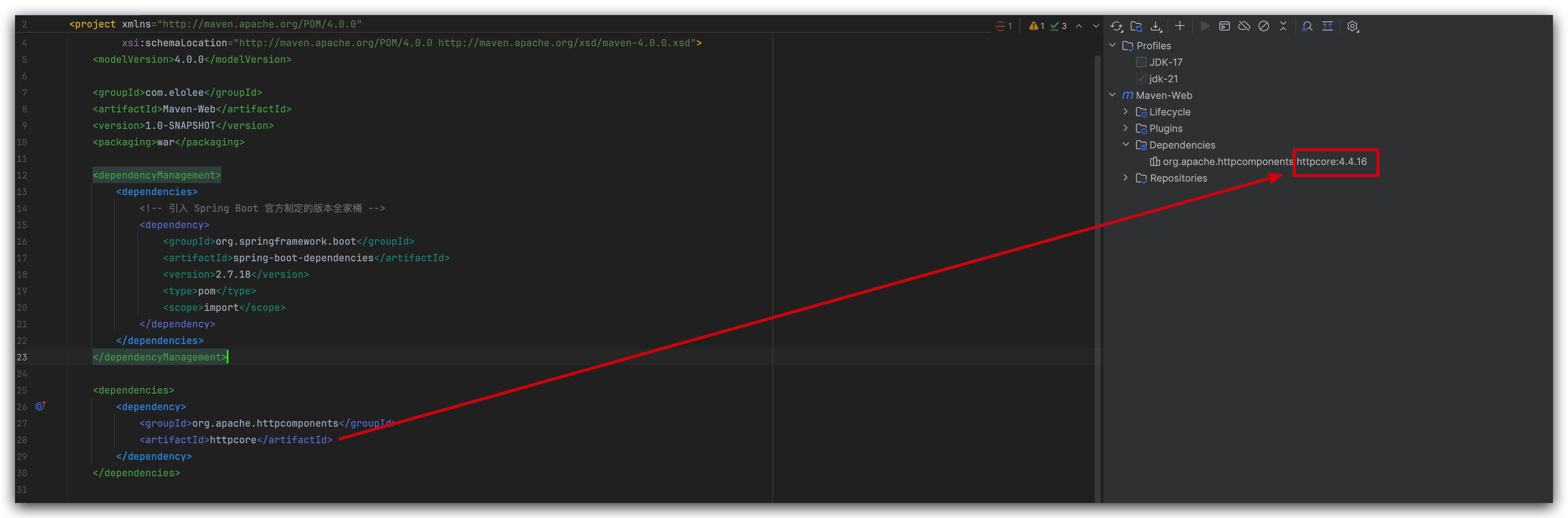Image resolution: width=1568 pixels, height=518 pixels.
Task: Expand the Lifecycle node
Action: pos(1125,112)
